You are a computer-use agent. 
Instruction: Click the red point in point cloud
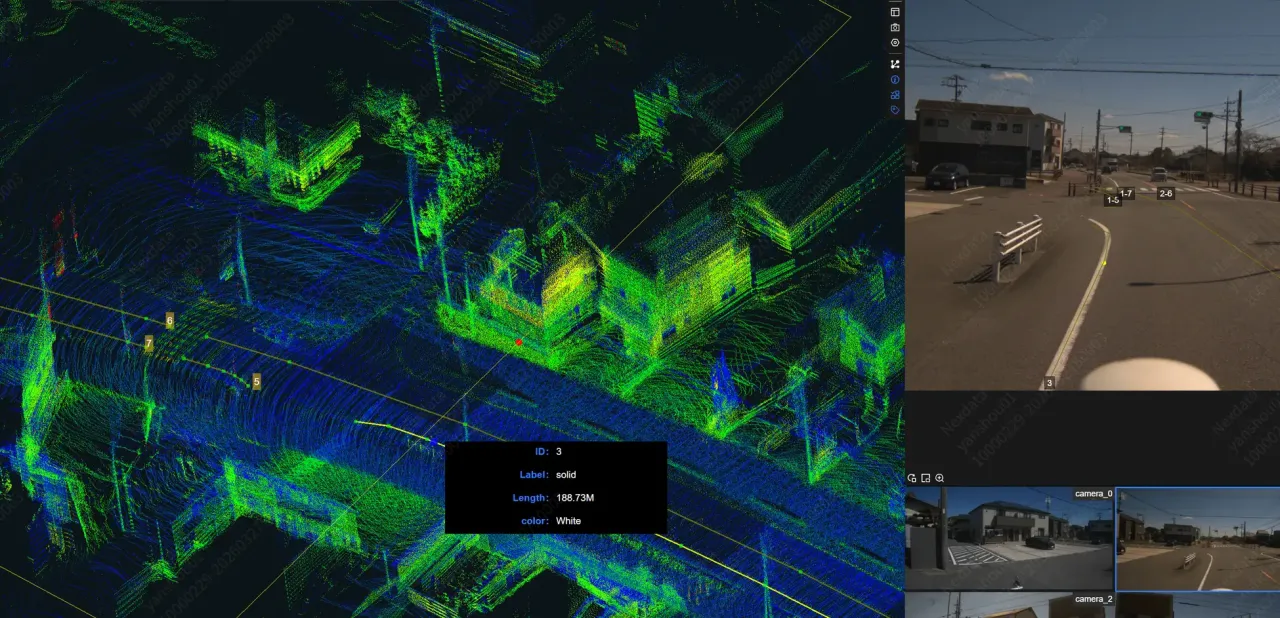click(x=518, y=342)
